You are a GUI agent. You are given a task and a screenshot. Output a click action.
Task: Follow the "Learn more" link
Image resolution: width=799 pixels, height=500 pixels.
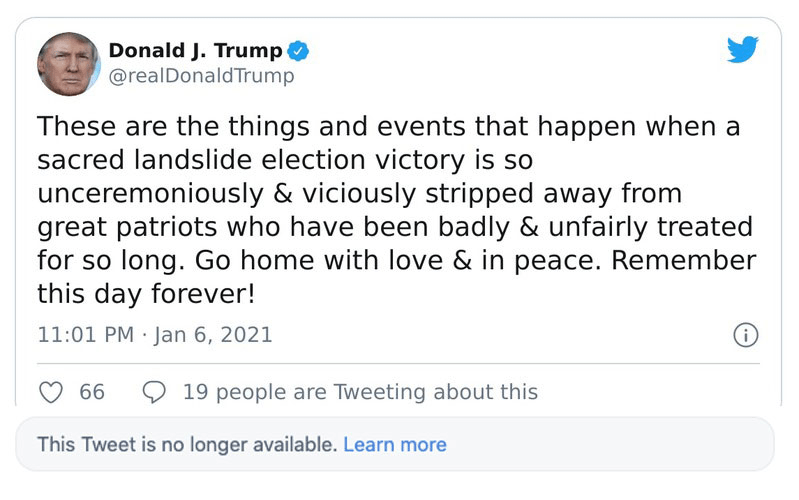395,444
